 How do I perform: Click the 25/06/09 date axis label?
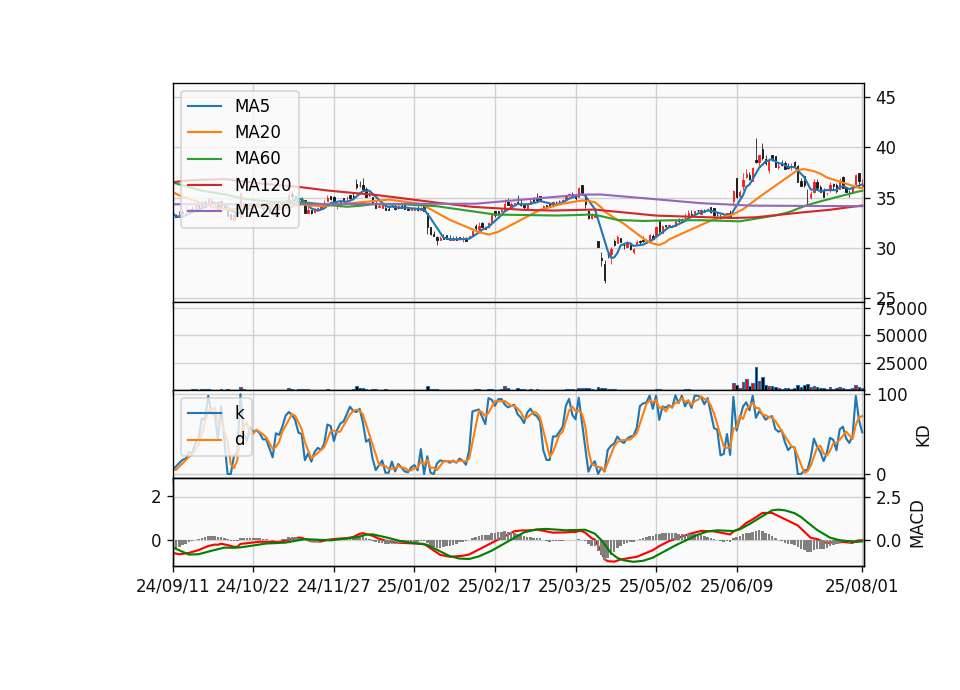click(x=737, y=586)
